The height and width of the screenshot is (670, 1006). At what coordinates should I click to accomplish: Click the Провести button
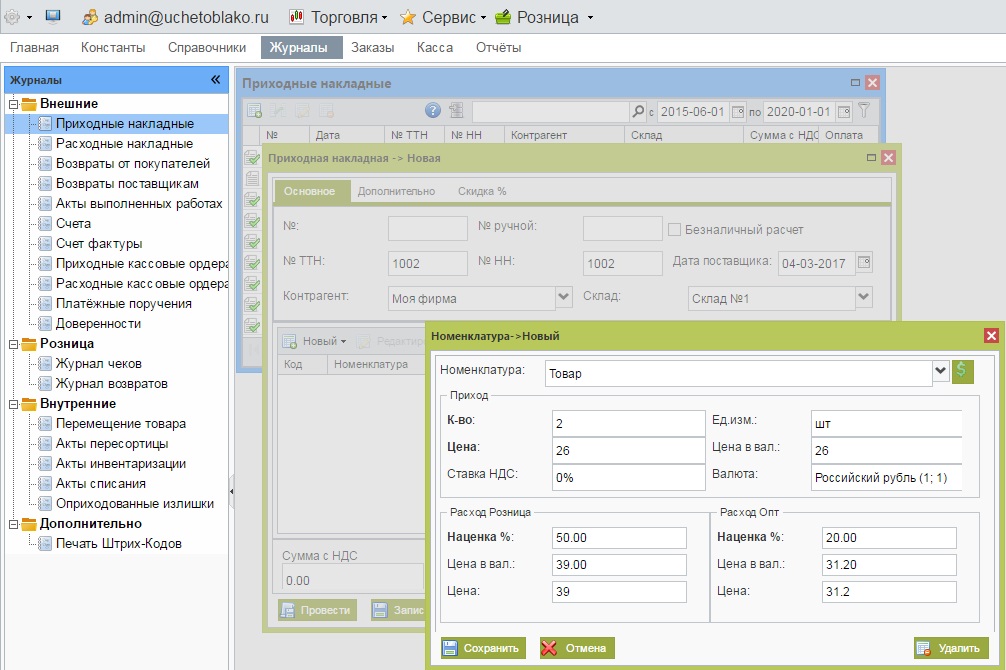click(x=317, y=610)
